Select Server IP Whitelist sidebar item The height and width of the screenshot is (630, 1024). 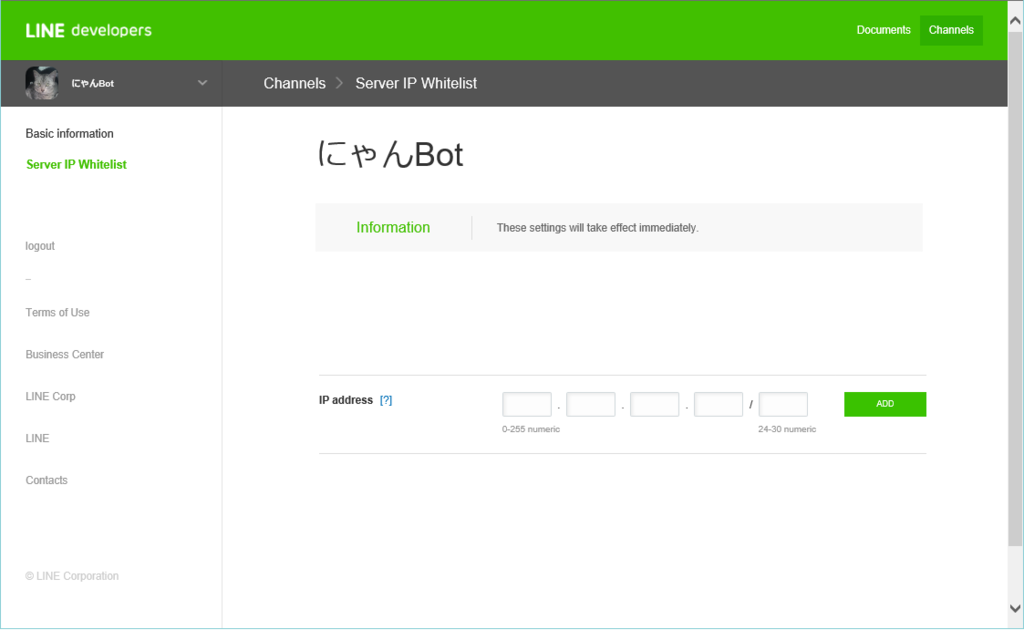coord(76,165)
